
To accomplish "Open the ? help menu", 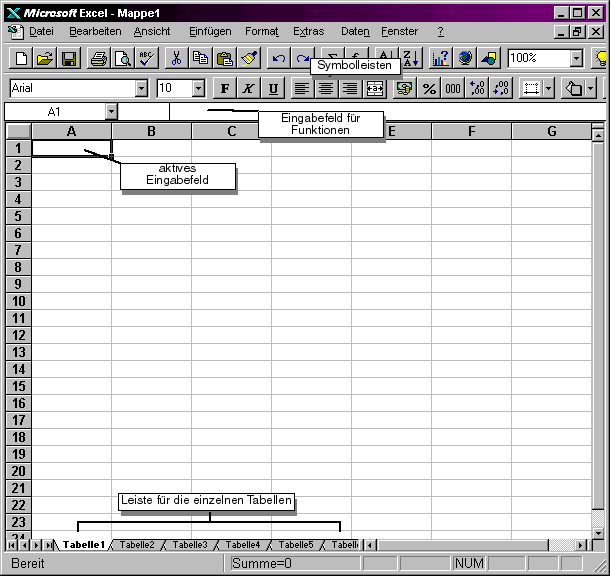I will (440, 32).
